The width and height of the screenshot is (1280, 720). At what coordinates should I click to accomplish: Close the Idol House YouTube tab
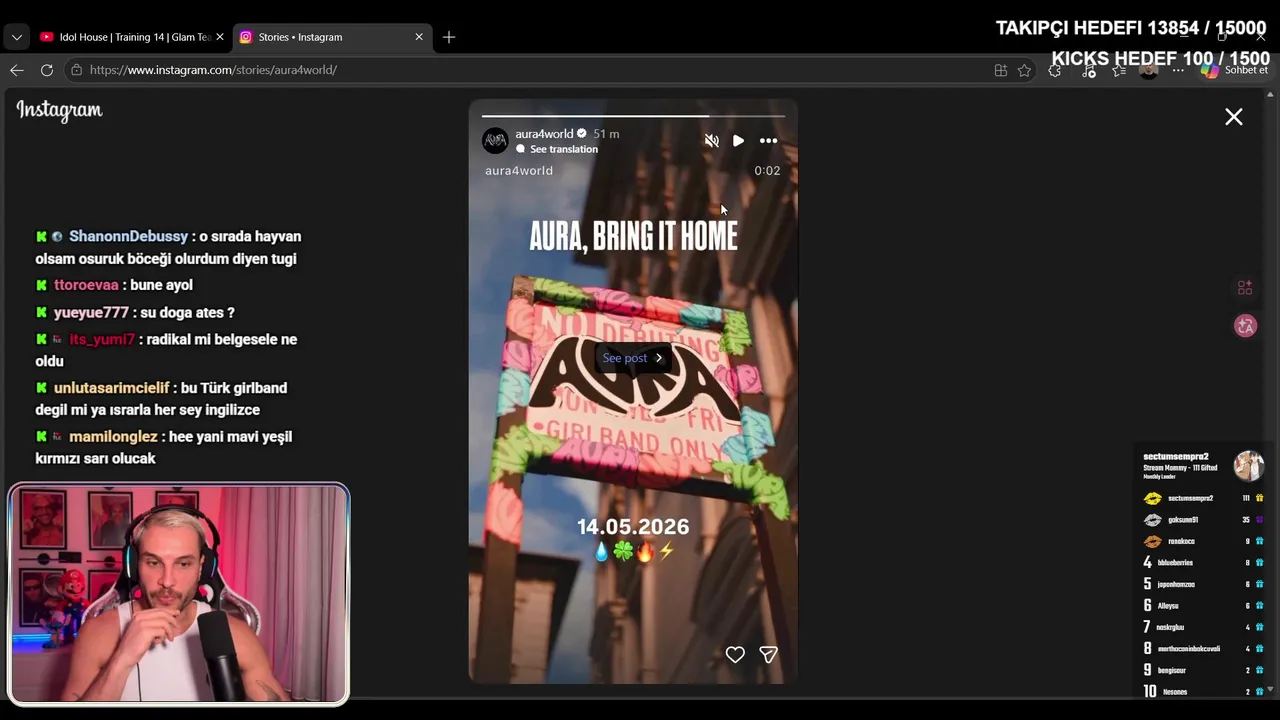(x=220, y=37)
